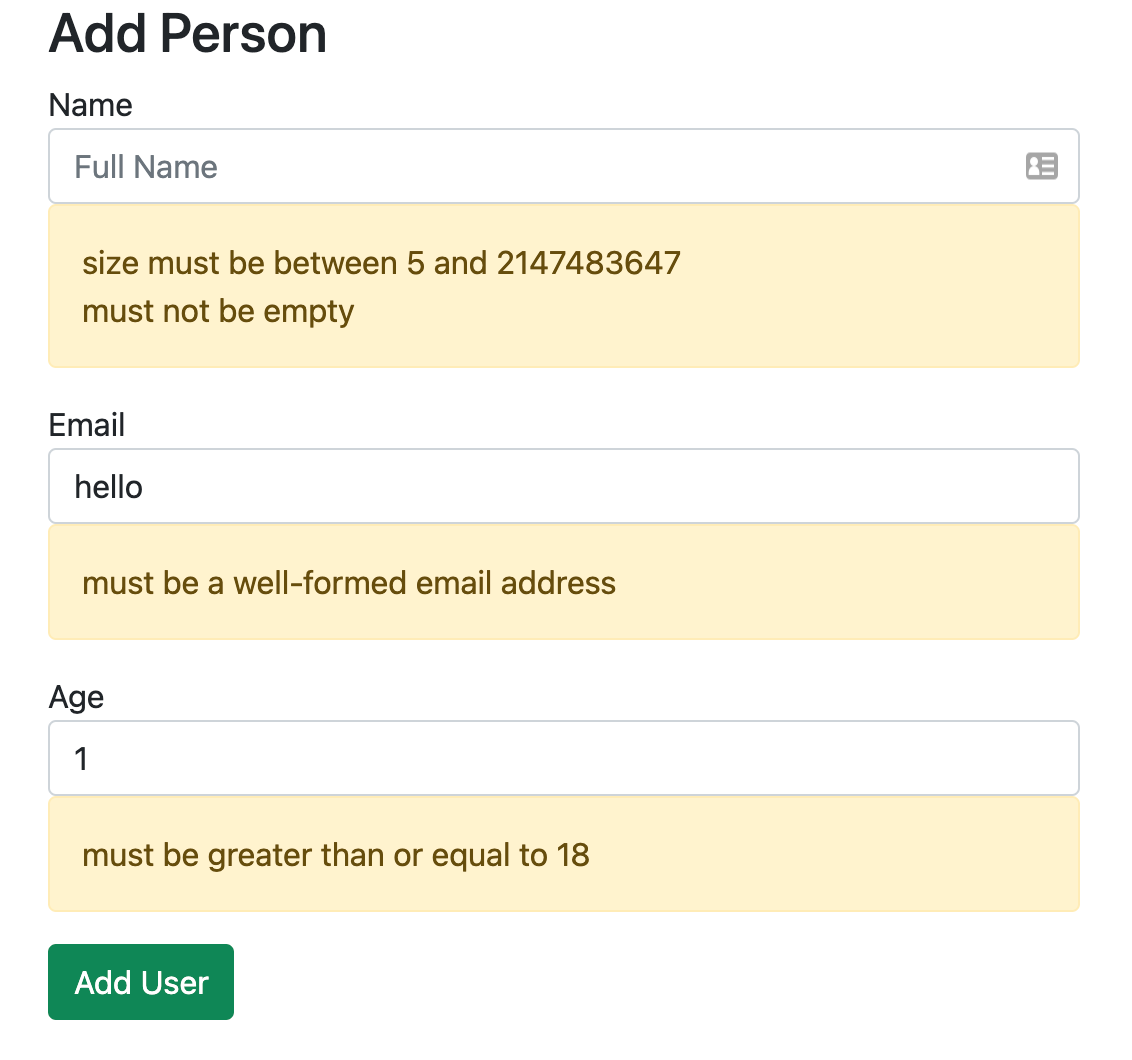Click the 'Email' field label
Viewport: 1132px width, 1060px height.
pos(86,425)
